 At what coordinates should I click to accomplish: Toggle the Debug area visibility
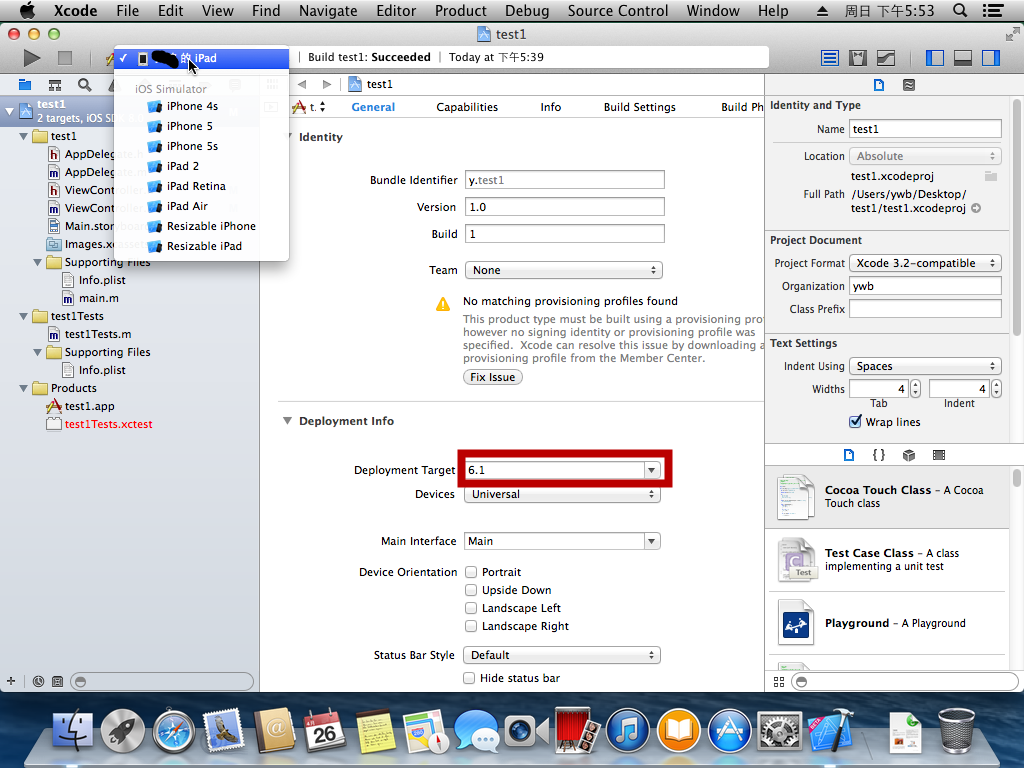point(963,58)
